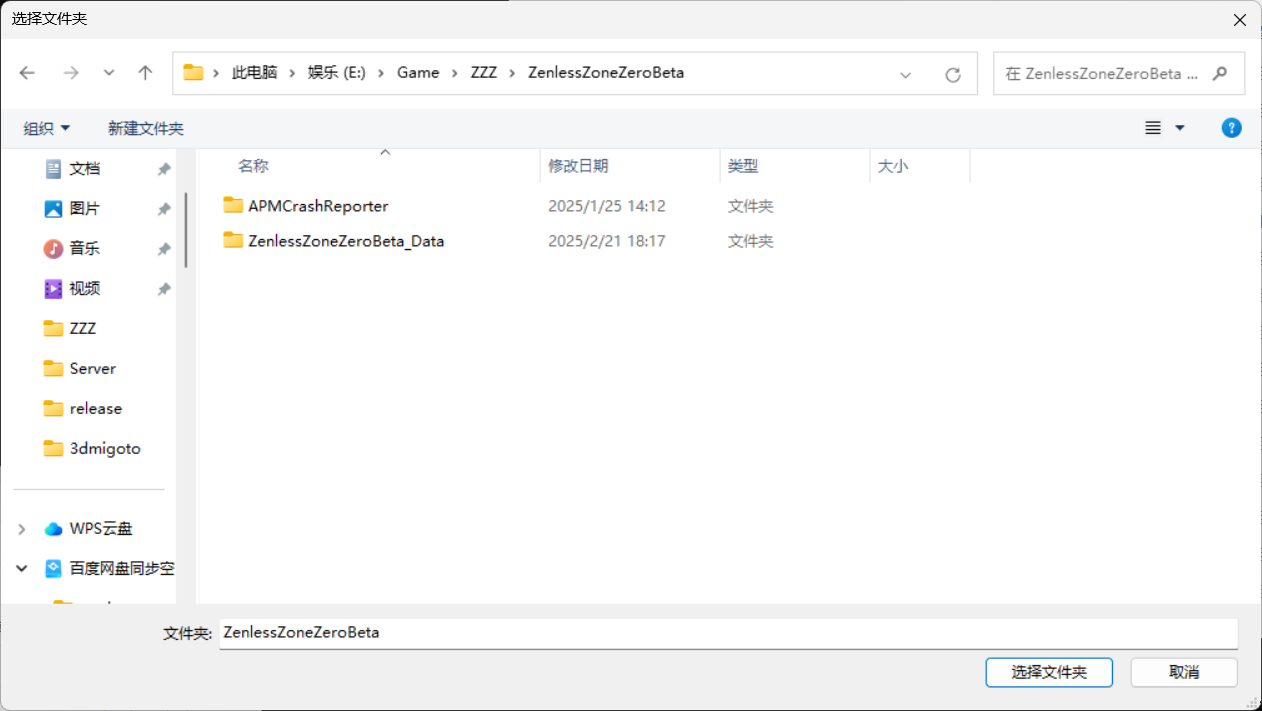Click the date 2025/2/21 18:17
The image size is (1262, 711).
(607, 241)
